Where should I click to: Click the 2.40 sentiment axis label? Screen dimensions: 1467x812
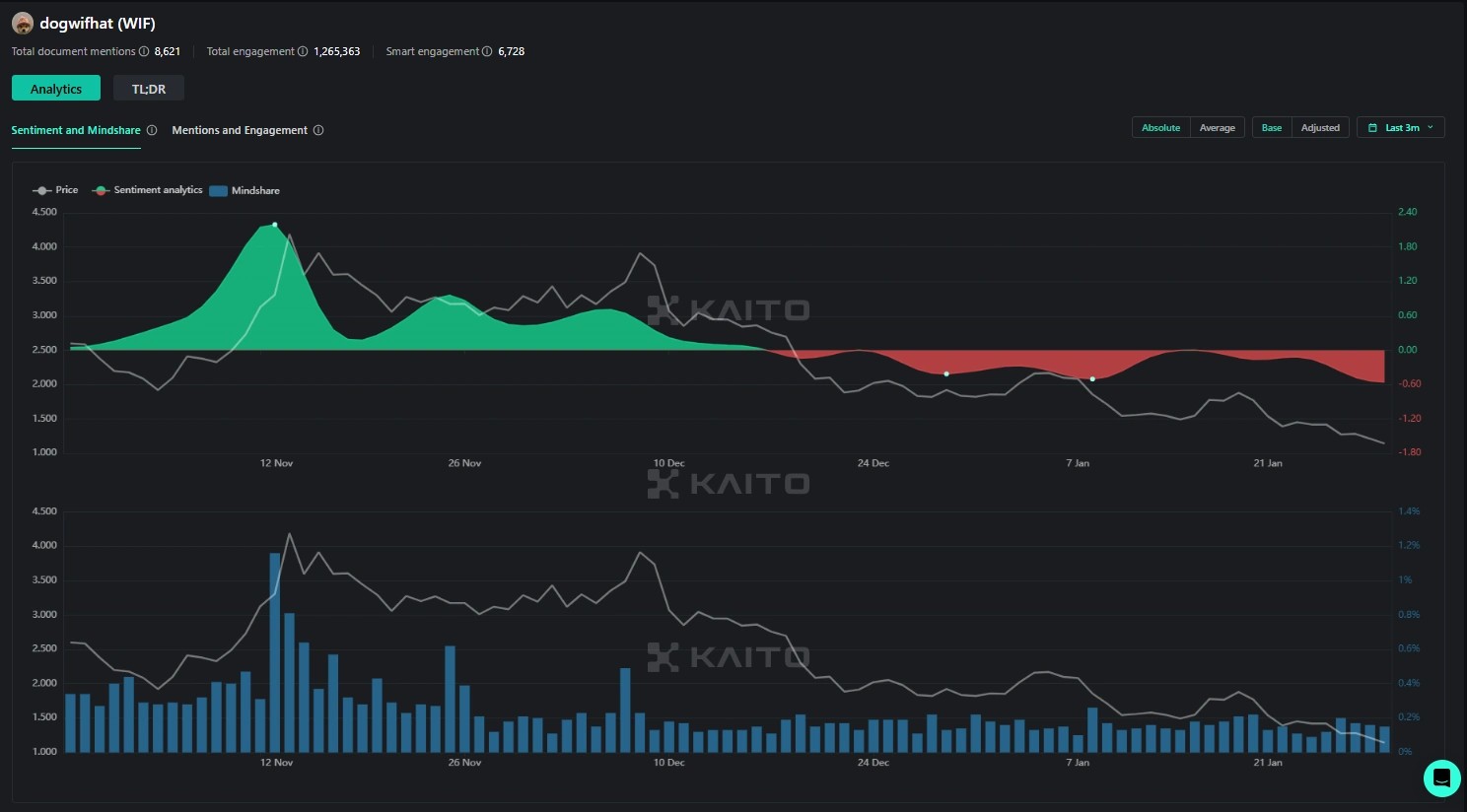1408,212
